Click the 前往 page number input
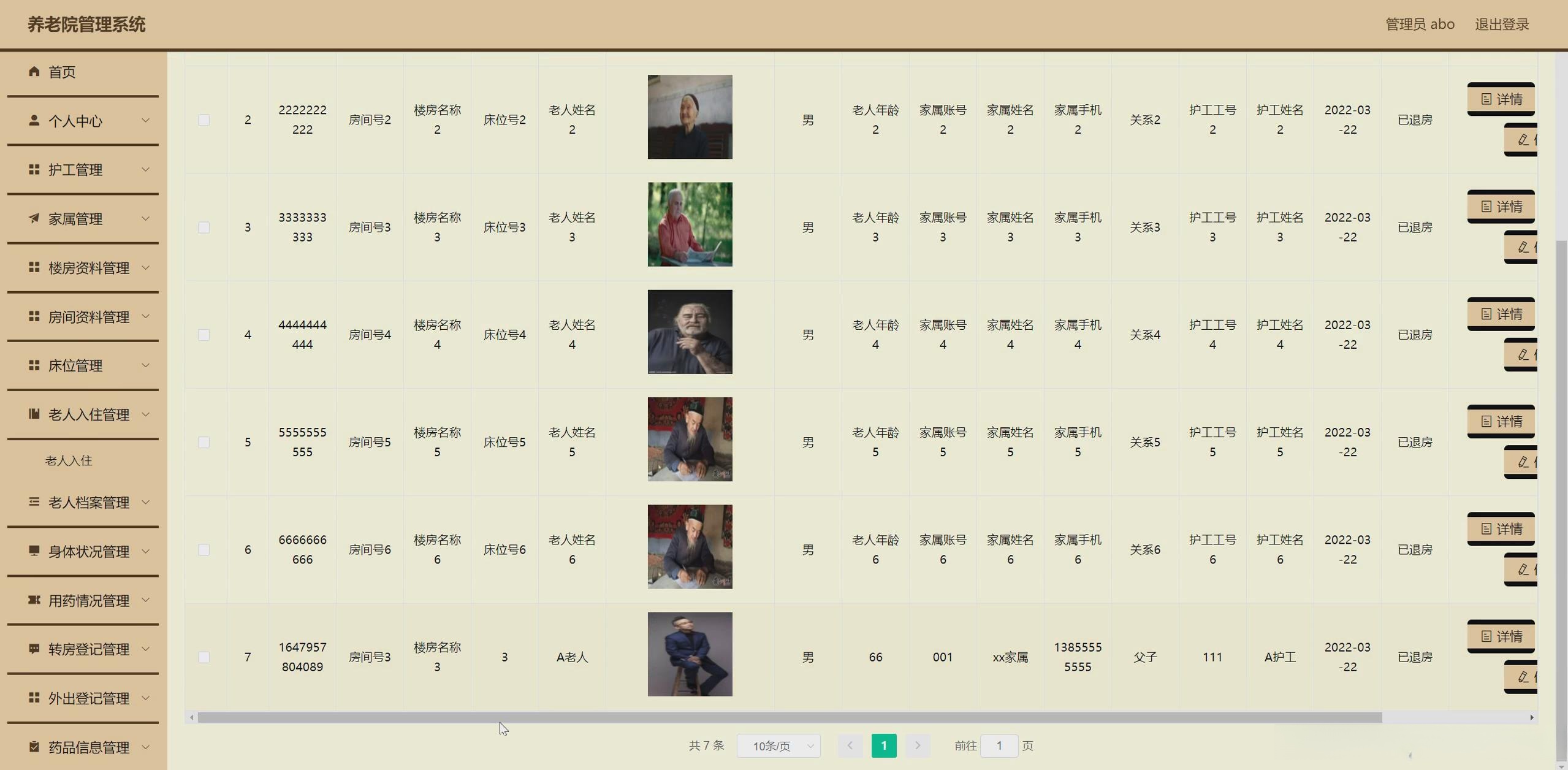1568x770 pixels. pos(999,746)
